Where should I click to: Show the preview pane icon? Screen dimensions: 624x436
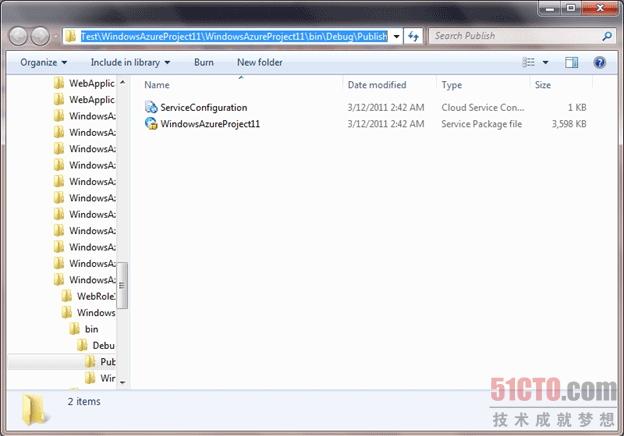tap(571, 62)
